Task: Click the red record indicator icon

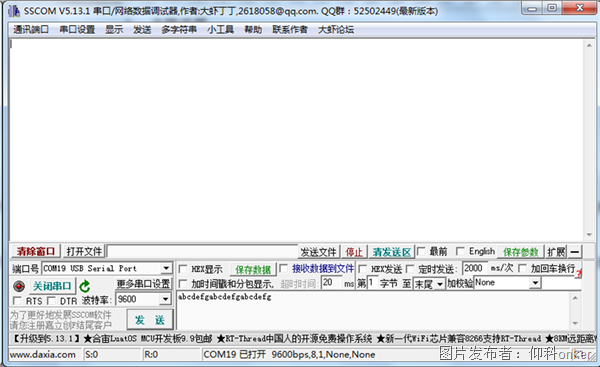Action: 18,286
